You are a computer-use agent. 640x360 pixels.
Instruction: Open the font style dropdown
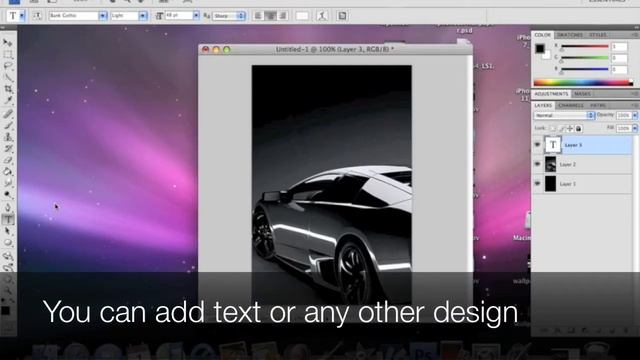[x=142, y=16]
